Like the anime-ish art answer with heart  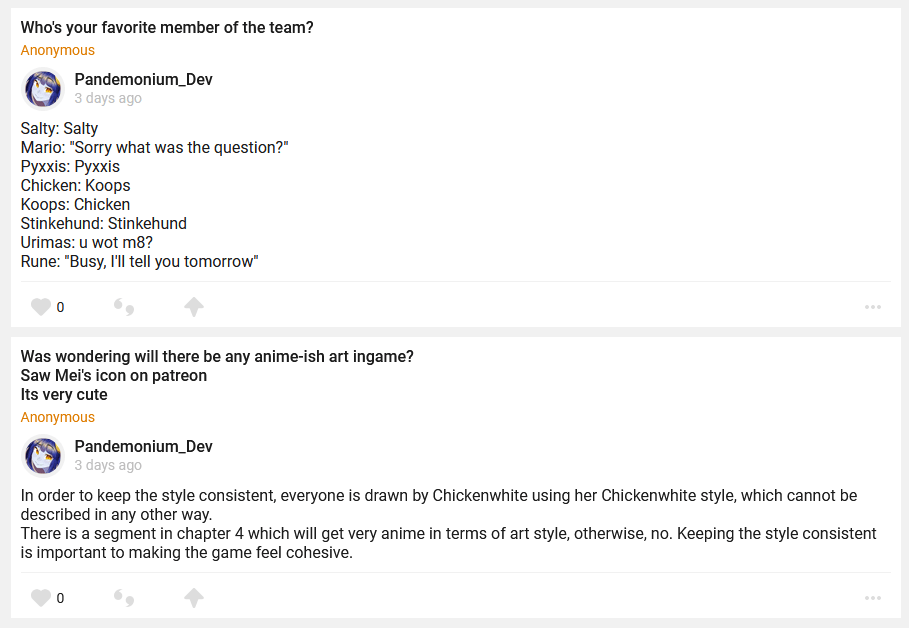point(40,598)
